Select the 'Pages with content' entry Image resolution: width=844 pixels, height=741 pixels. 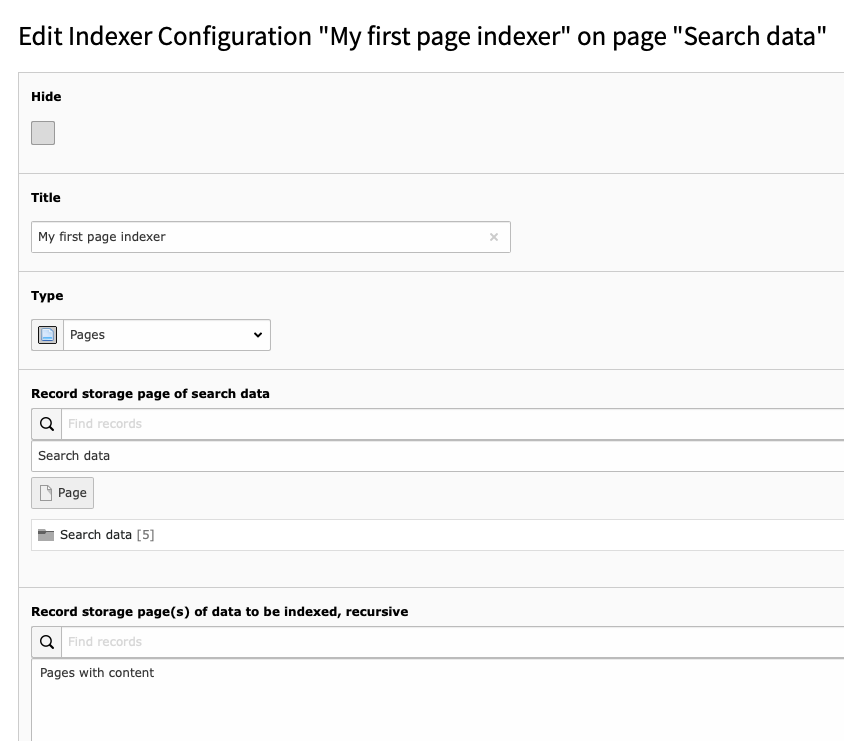click(97, 672)
